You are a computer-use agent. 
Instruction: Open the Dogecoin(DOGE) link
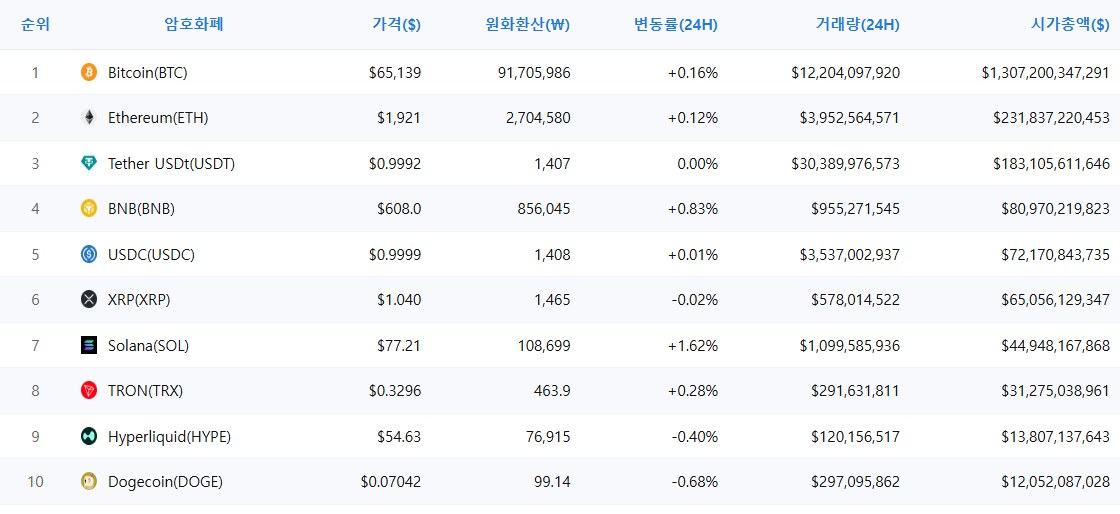pyautogui.click(x=166, y=482)
